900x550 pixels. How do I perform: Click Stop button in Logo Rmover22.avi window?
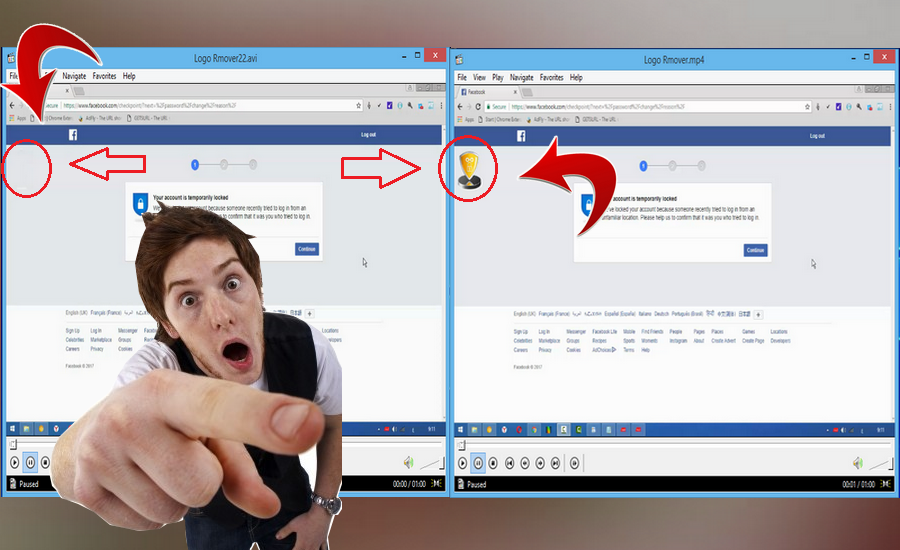point(45,462)
